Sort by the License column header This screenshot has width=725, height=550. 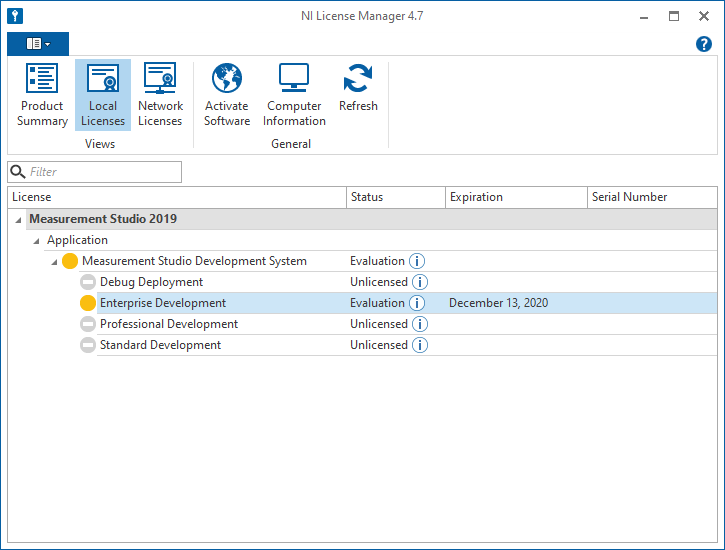(177, 197)
